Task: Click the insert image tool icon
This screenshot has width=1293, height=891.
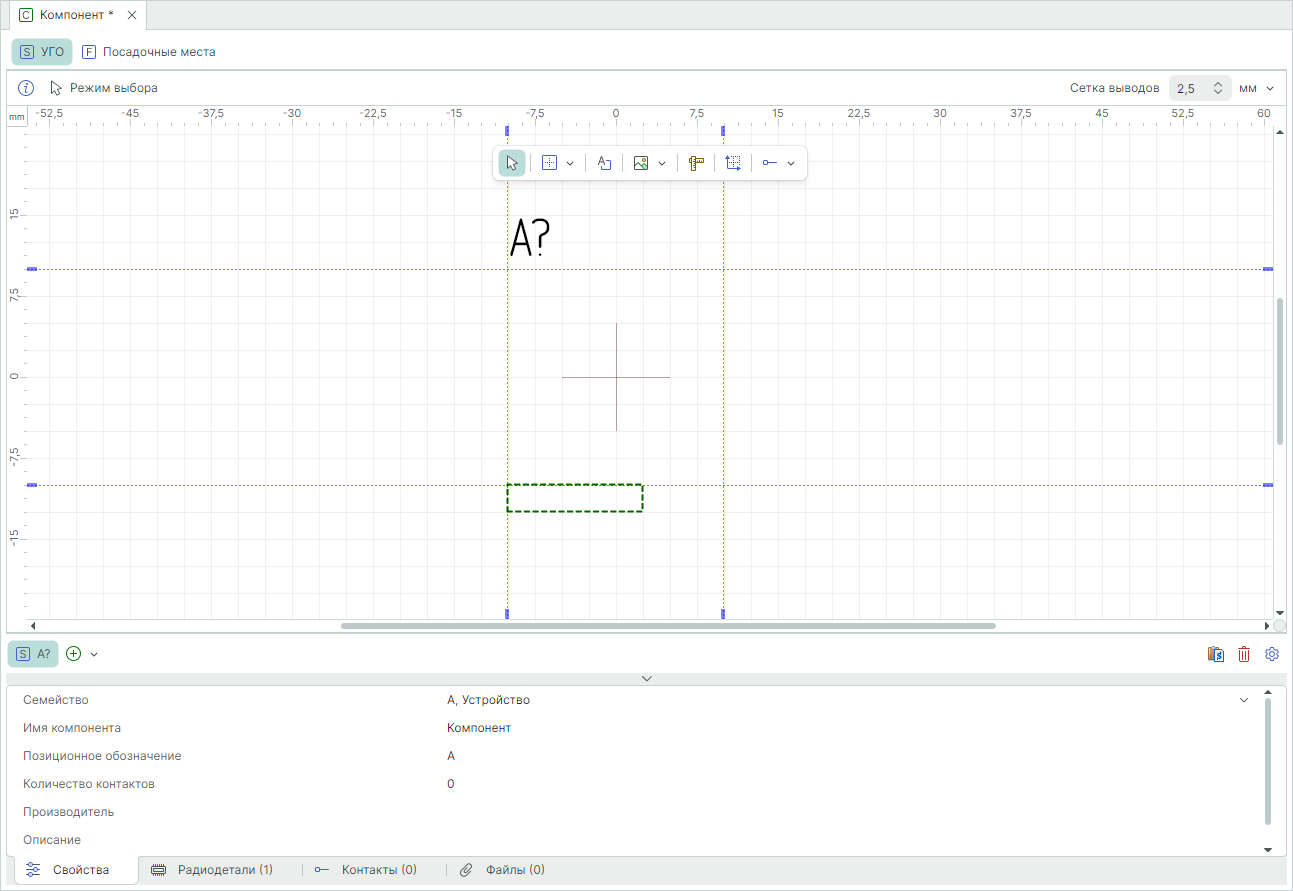Action: 641,163
